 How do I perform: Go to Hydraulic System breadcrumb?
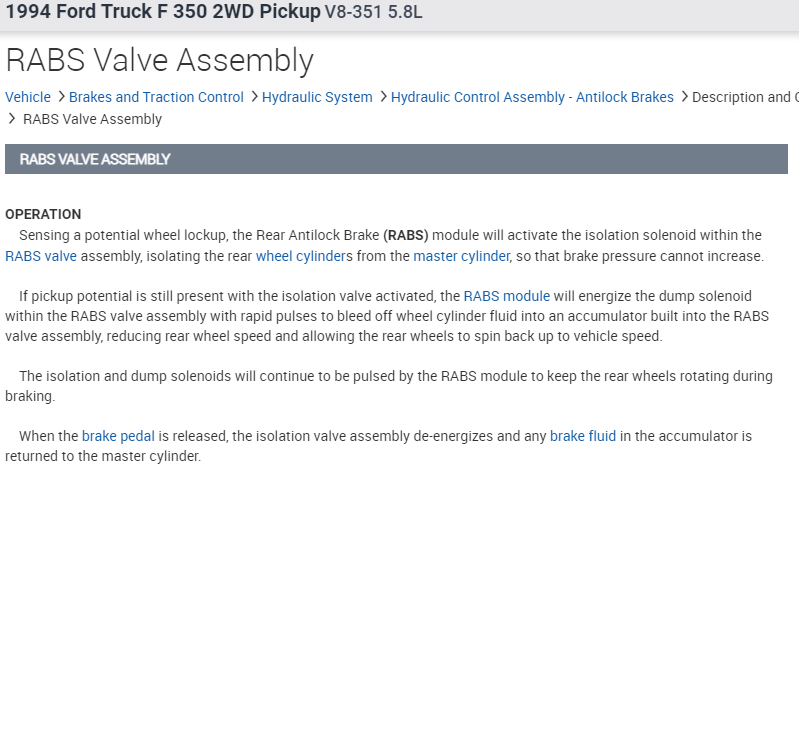click(317, 97)
